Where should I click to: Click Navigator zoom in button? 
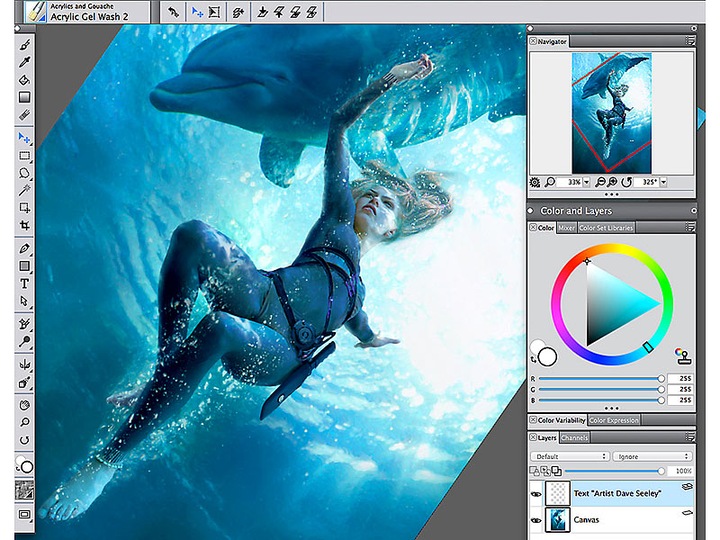612,182
